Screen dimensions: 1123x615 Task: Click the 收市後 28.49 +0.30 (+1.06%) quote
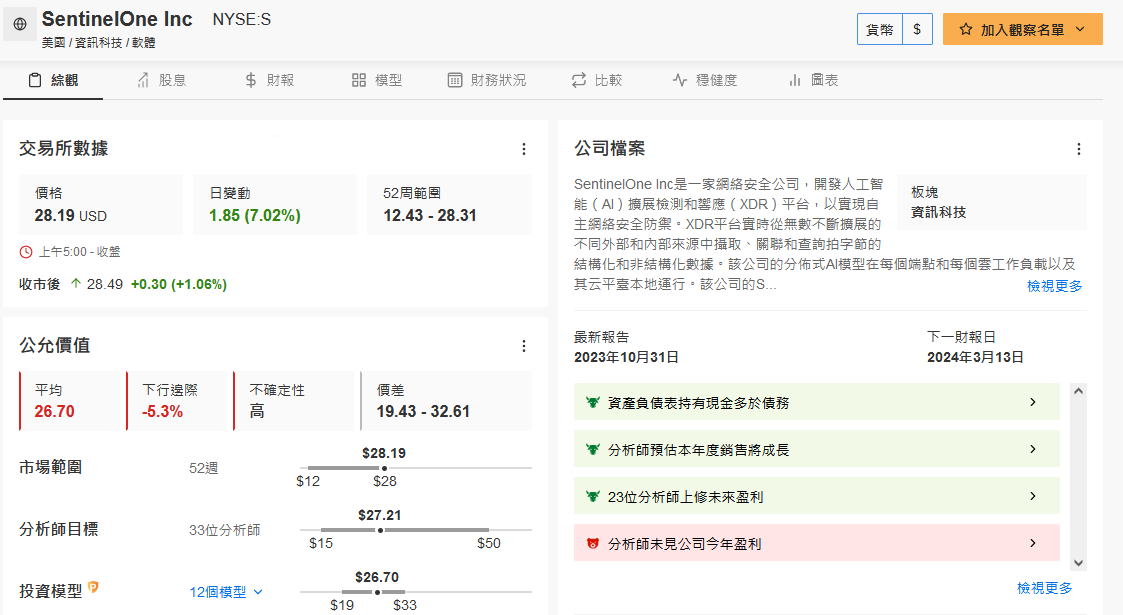pos(123,284)
